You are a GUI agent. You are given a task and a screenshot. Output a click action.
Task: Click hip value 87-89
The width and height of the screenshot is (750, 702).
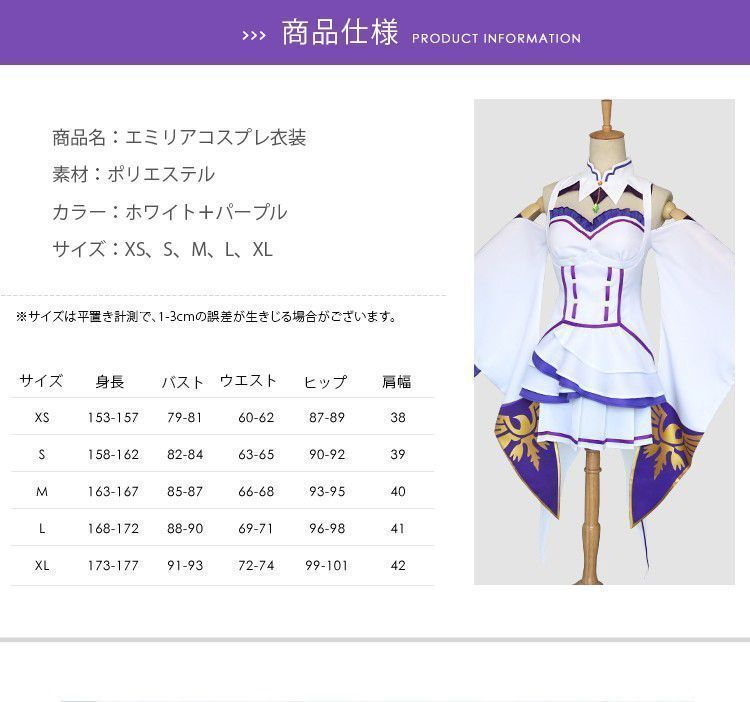pyautogui.click(x=327, y=417)
